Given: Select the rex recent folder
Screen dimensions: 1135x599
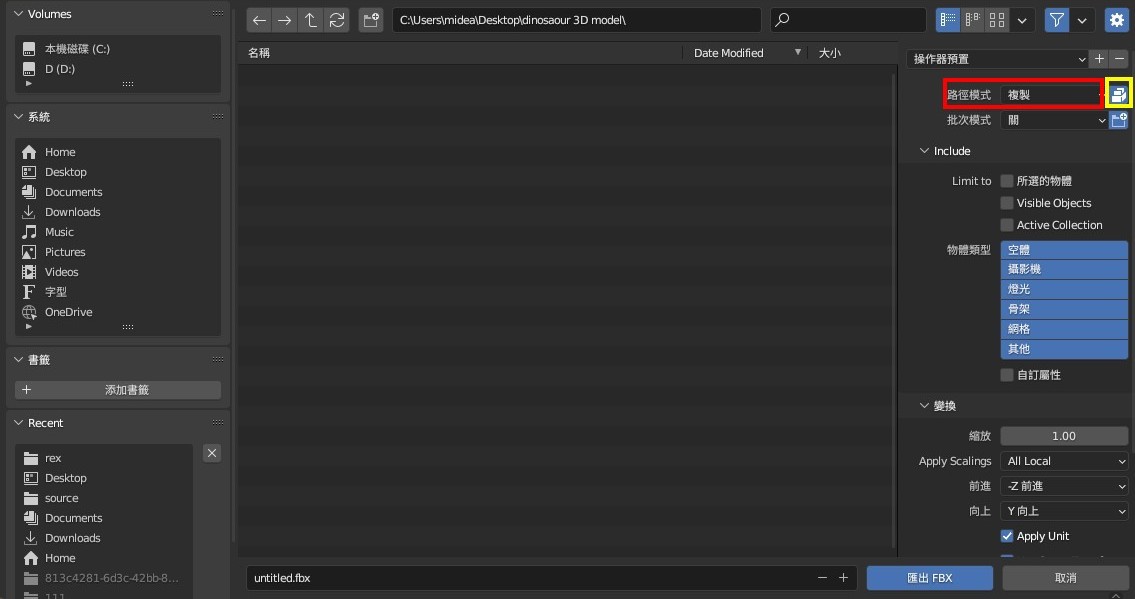Looking at the screenshot, I should coord(53,458).
